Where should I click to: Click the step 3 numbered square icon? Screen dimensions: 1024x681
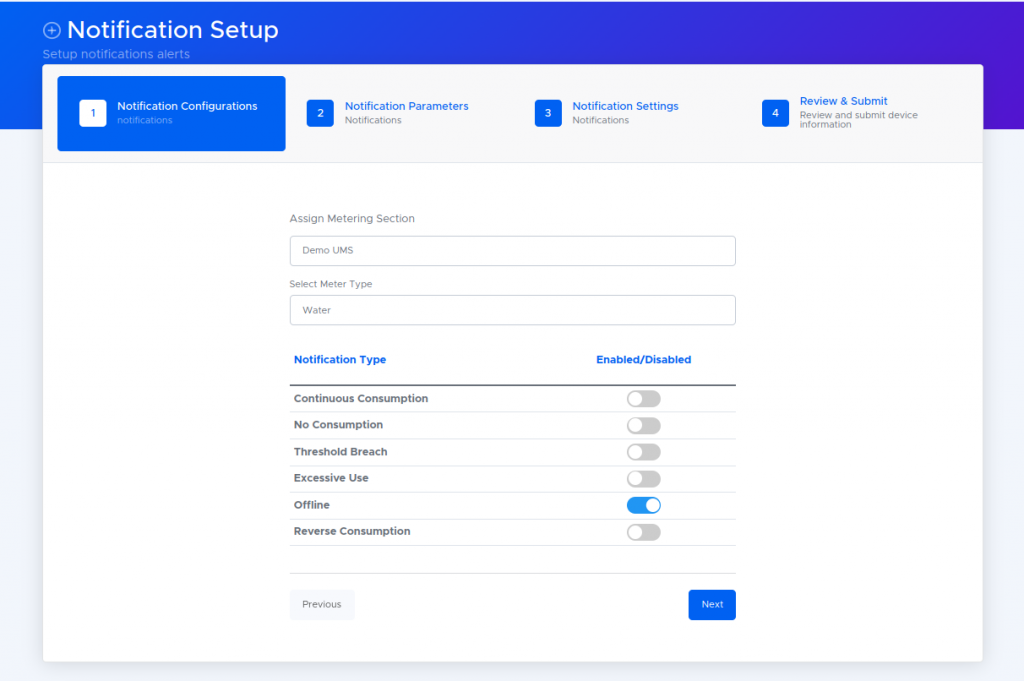548,113
